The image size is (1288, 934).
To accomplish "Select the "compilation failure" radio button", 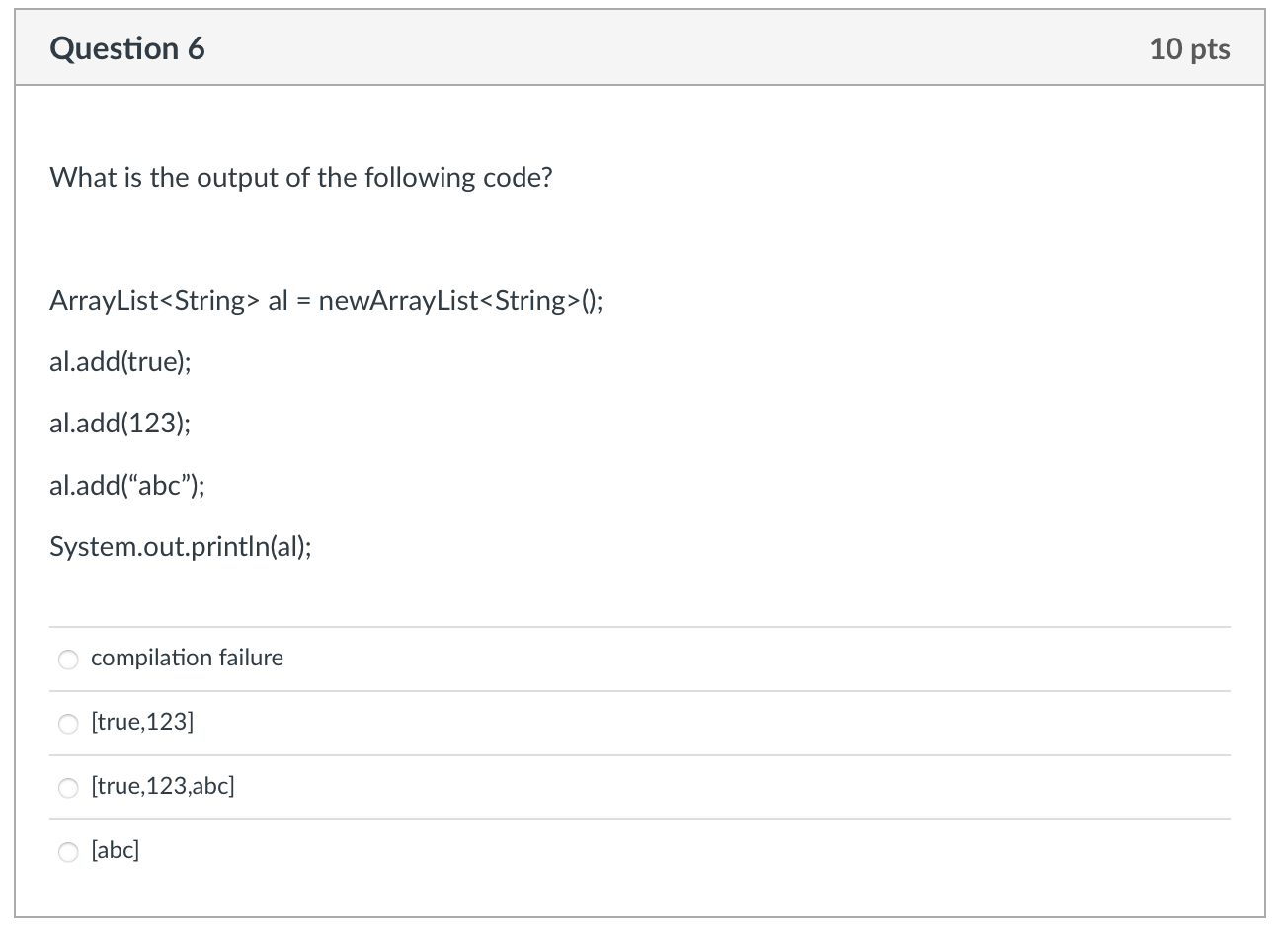I will coord(68,660).
